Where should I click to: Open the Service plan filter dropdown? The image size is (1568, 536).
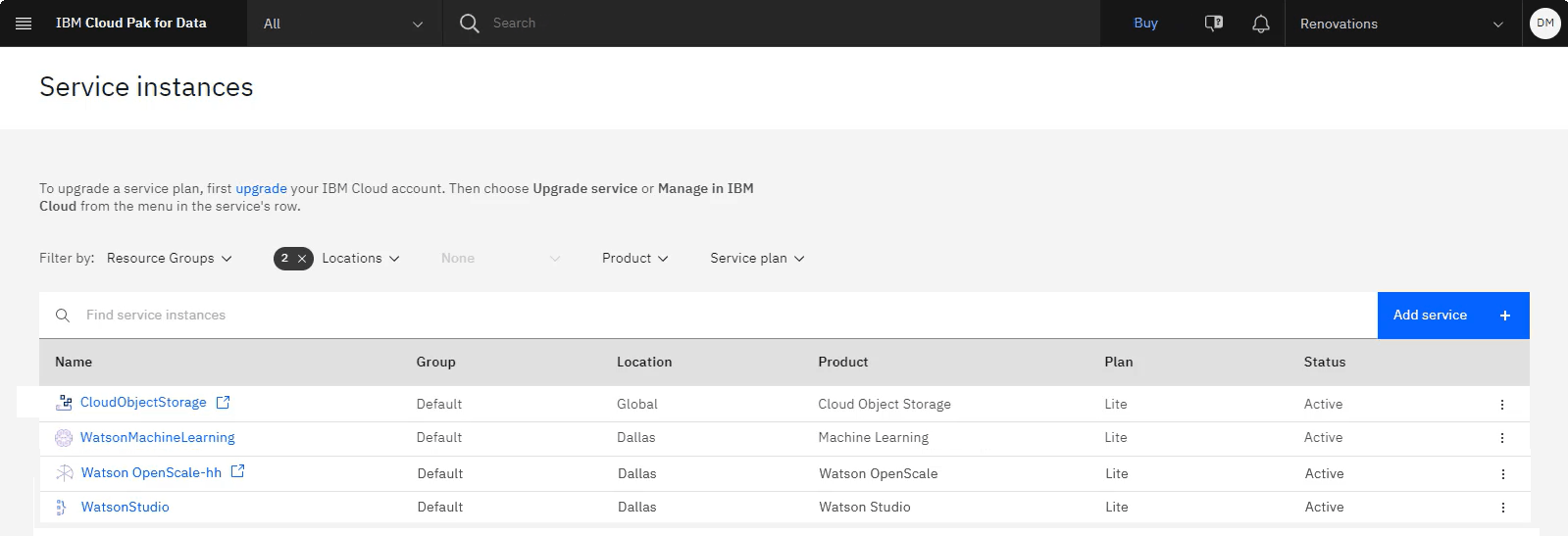(x=757, y=259)
